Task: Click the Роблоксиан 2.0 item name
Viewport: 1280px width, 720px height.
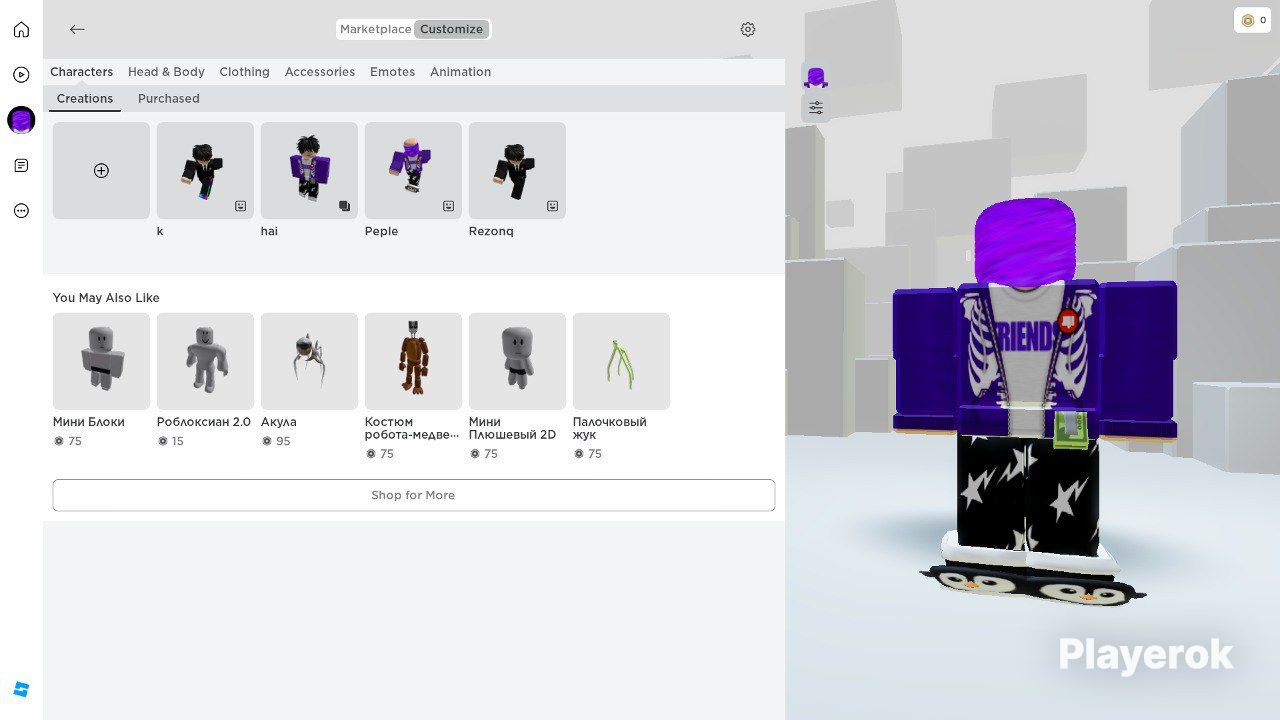Action: click(x=204, y=422)
